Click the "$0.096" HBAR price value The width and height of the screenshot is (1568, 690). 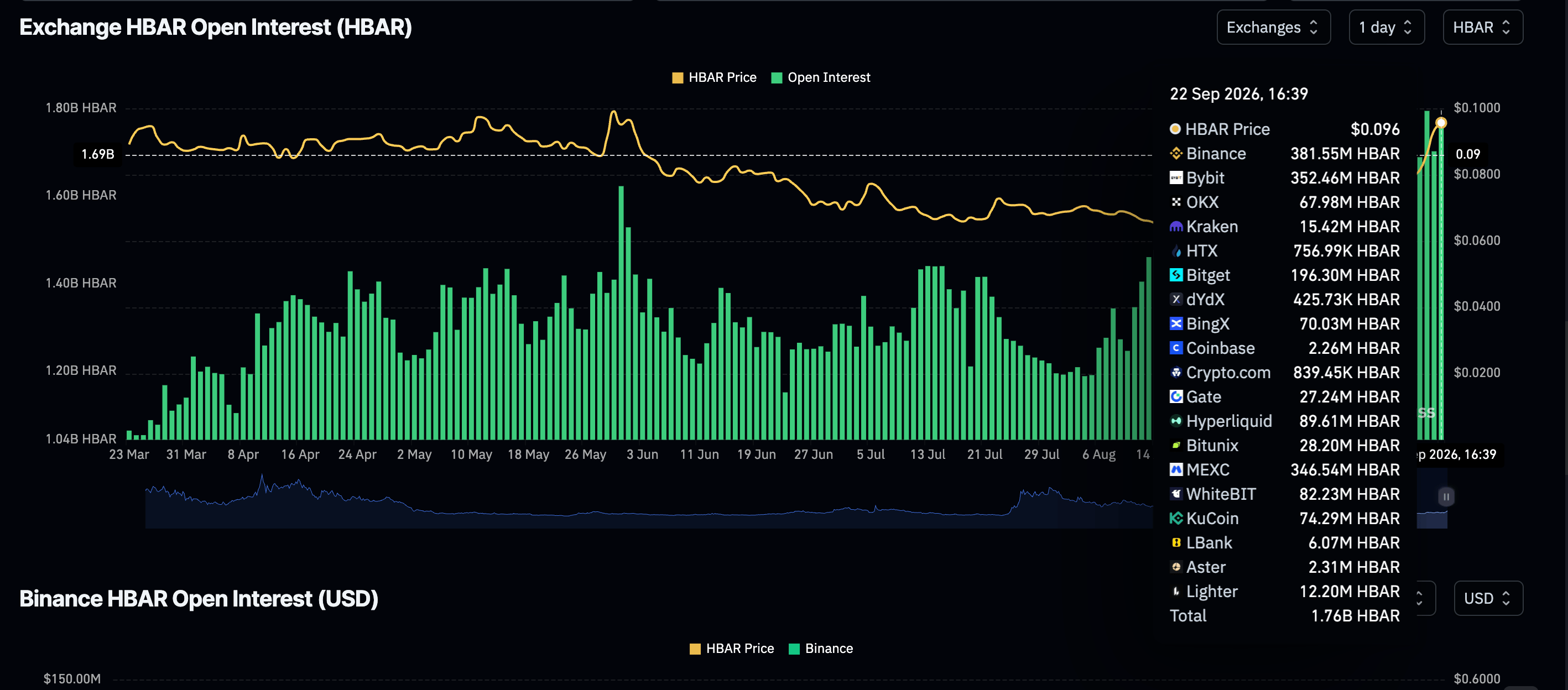[1375, 129]
